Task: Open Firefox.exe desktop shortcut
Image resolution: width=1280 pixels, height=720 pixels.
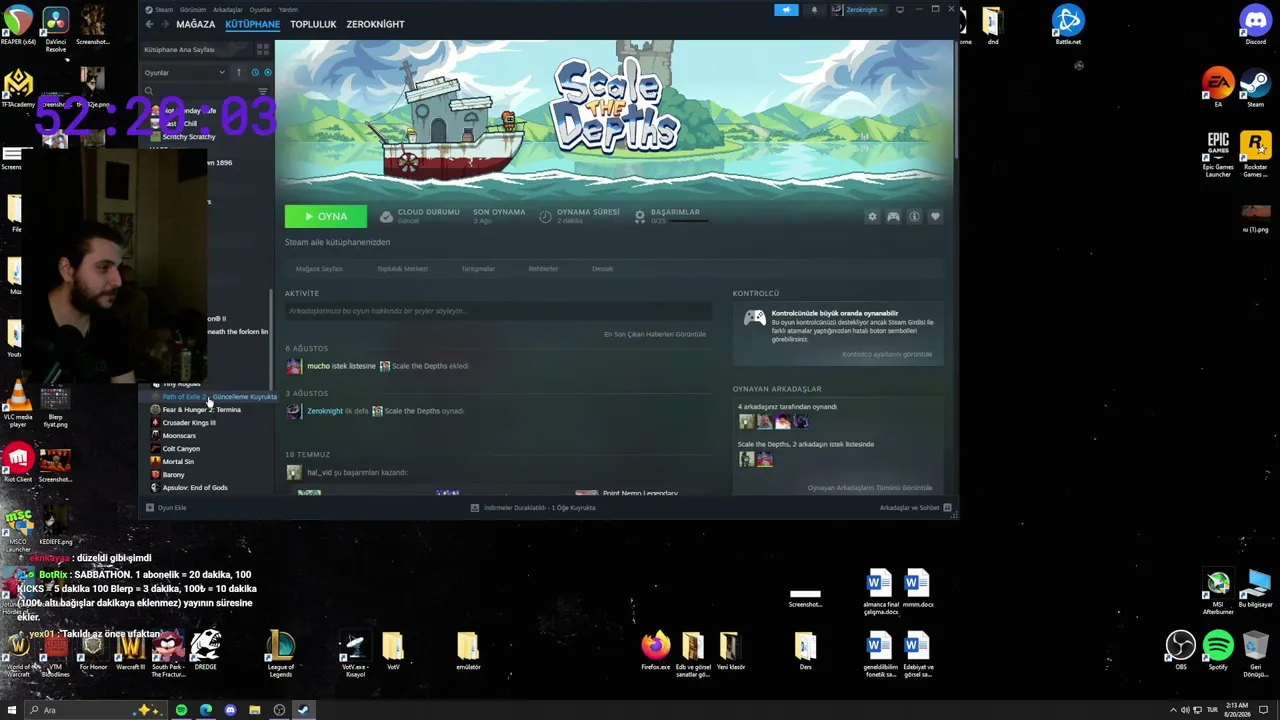Action: point(656,650)
